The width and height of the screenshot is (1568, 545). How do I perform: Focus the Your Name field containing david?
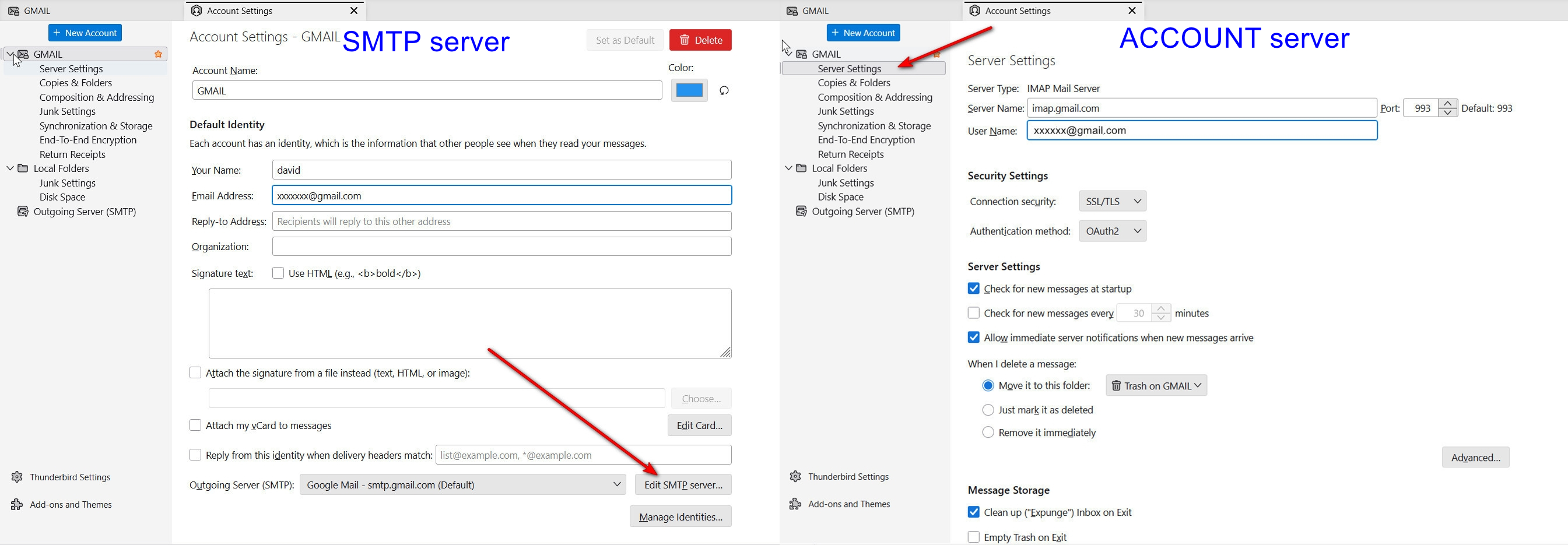tap(501, 170)
